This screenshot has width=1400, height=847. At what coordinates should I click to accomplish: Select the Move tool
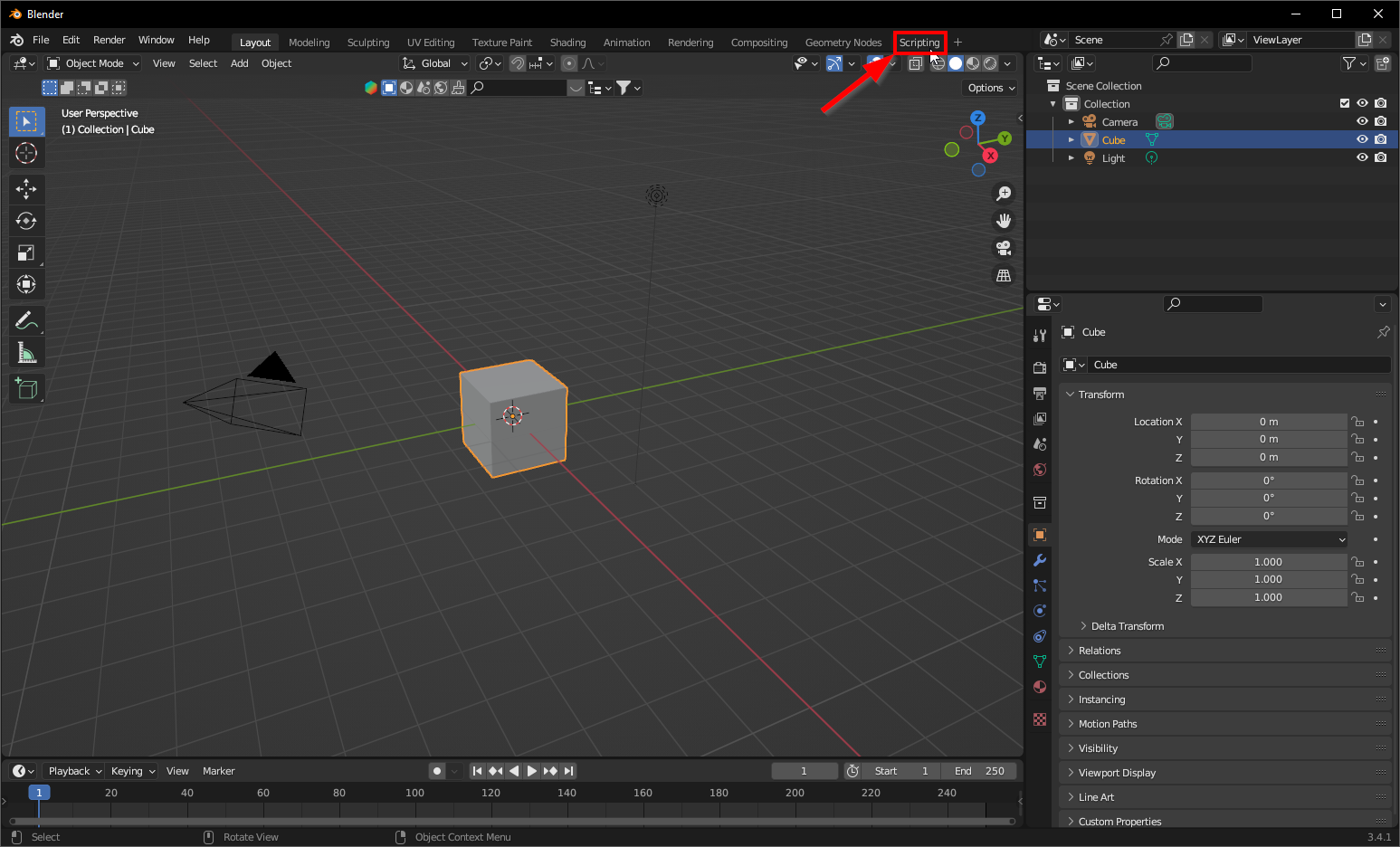click(26, 188)
